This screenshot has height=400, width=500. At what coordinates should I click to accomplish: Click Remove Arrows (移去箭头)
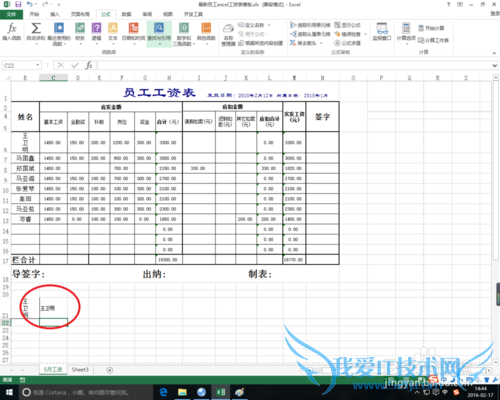point(303,43)
